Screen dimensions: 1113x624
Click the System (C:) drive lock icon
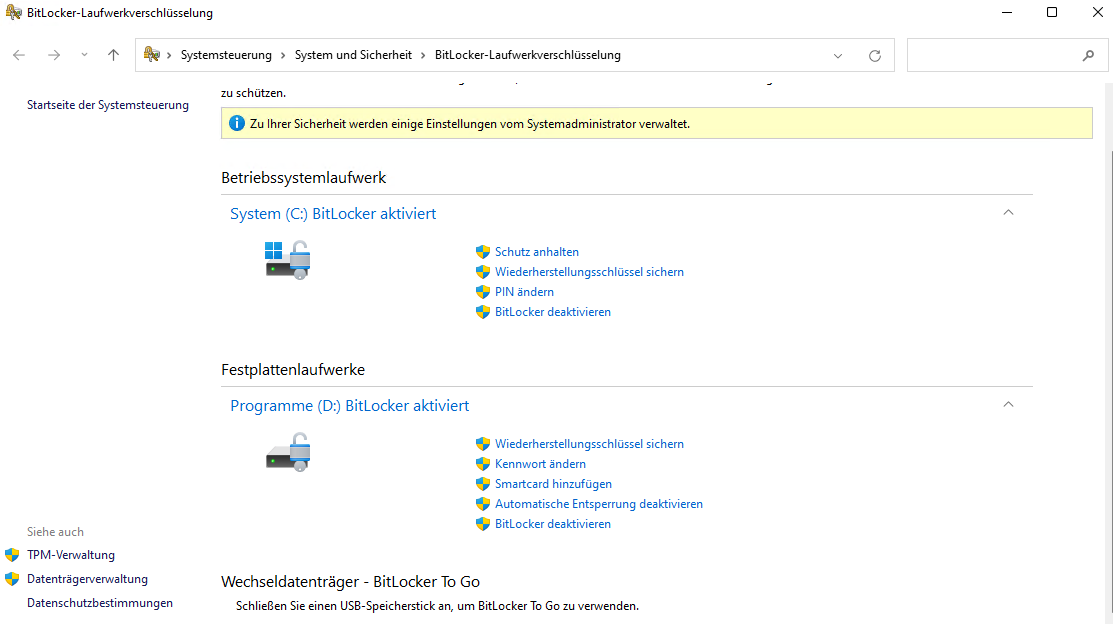pyautogui.click(x=288, y=260)
